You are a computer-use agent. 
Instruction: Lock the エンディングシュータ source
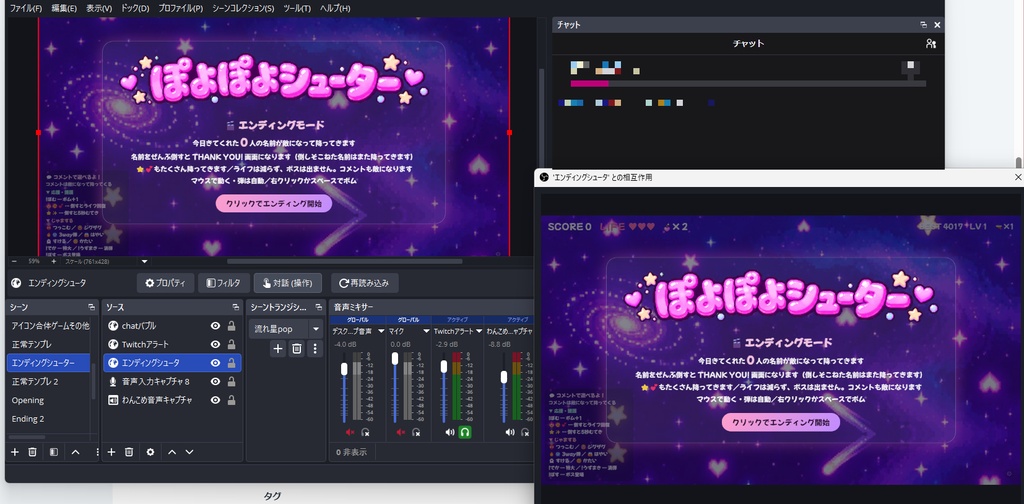coord(231,363)
